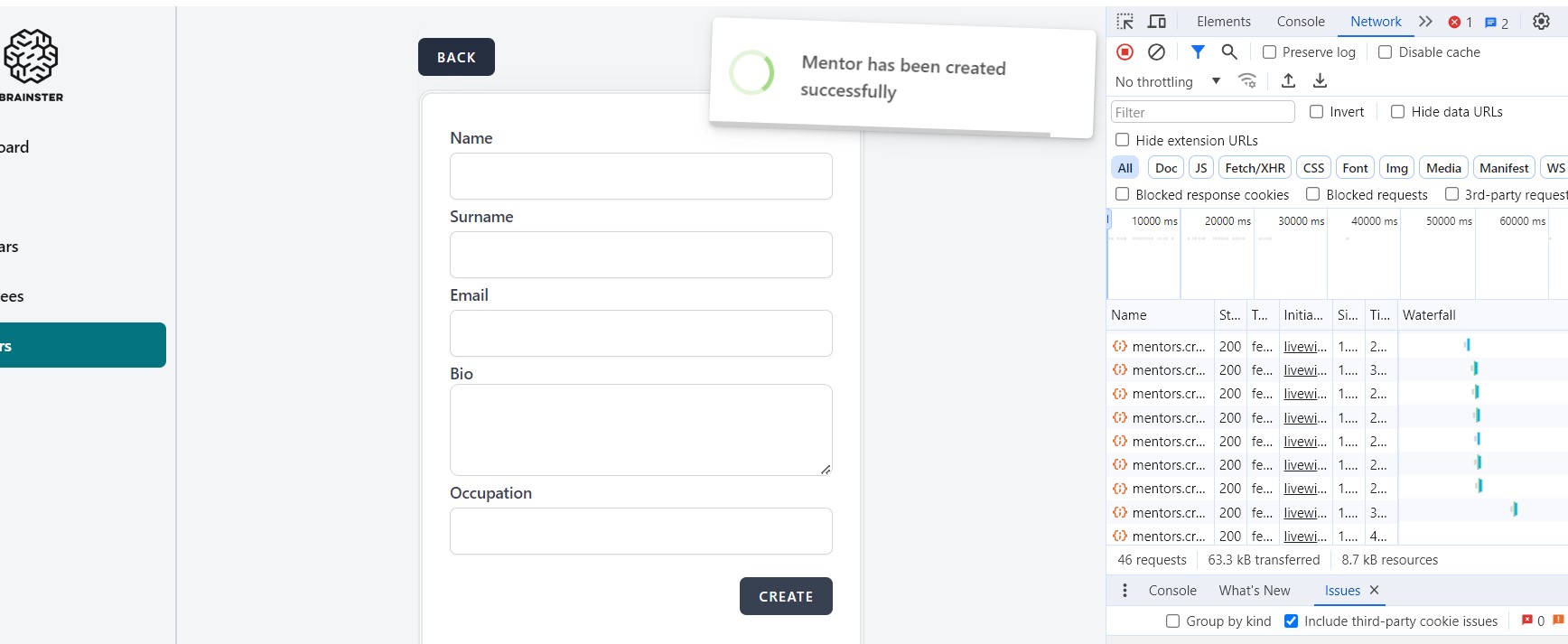This screenshot has height=644, width=1568.
Task: Open the No throttling dropdown
Action: (1168, 81)
